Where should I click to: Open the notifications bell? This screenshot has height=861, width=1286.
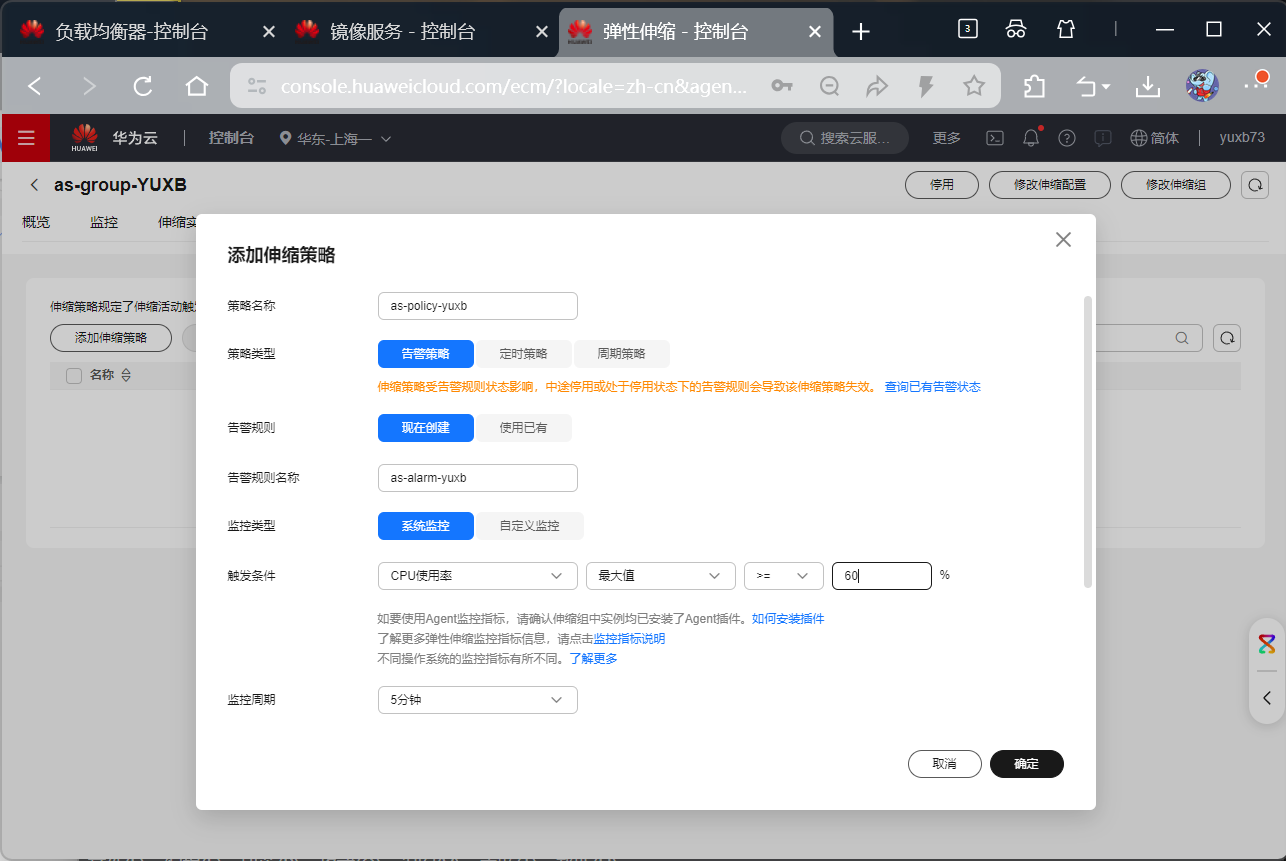point(1031,138)
